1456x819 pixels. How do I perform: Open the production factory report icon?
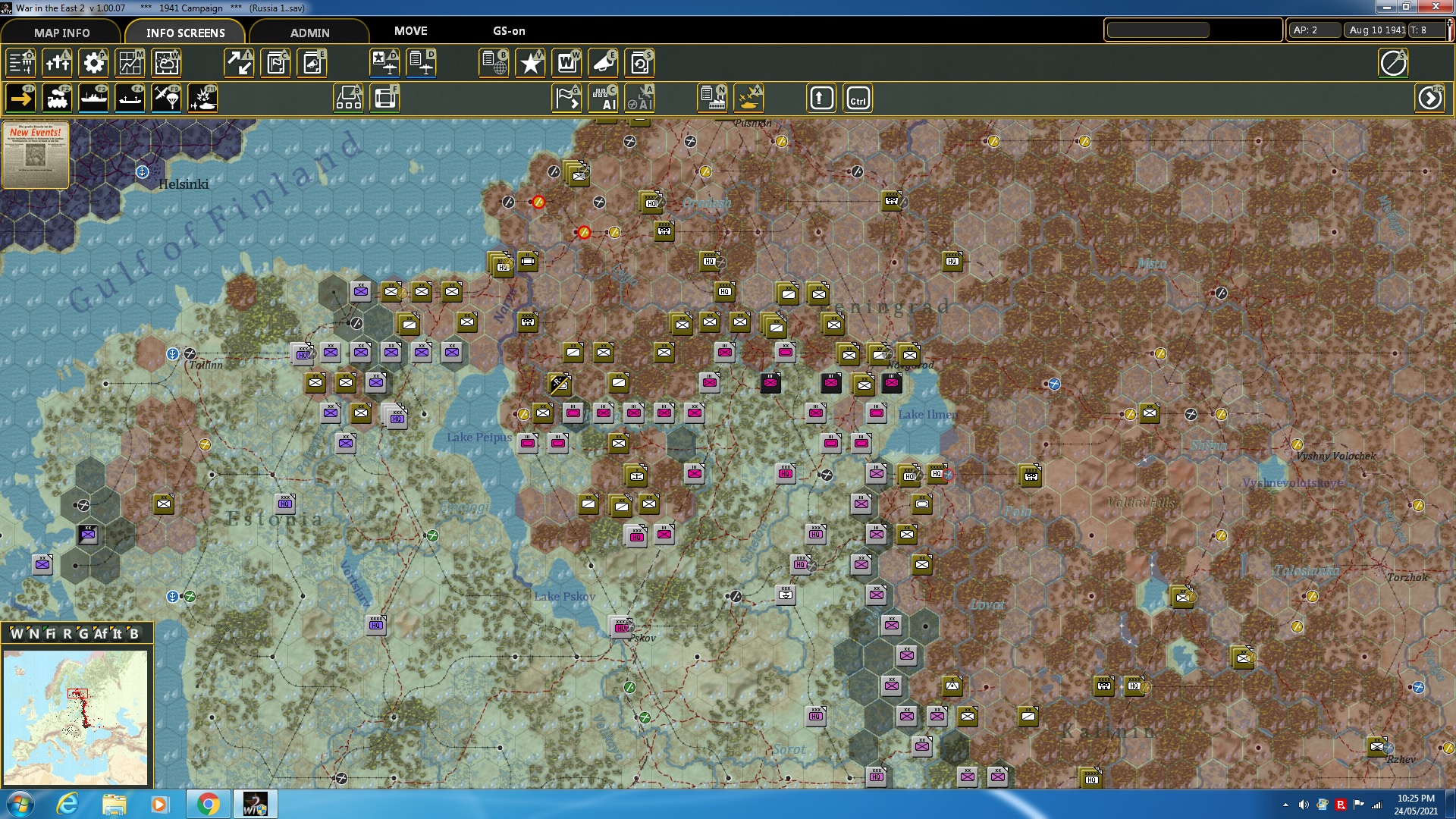pyautogui.click(x=713, y=99)
